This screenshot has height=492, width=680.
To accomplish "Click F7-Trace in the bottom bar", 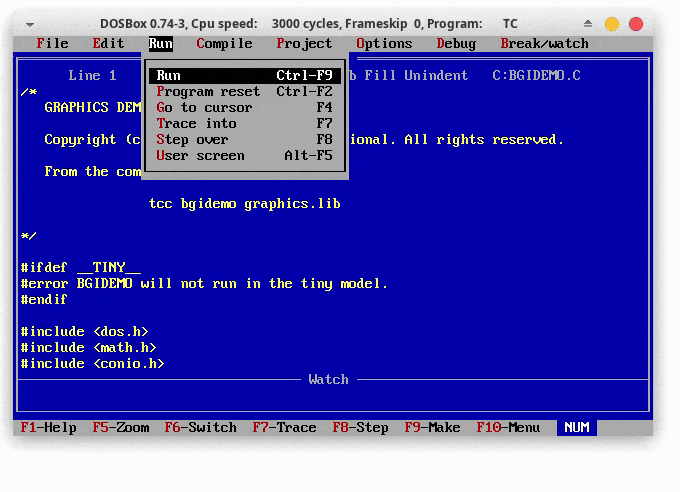I will click(284, 428).
